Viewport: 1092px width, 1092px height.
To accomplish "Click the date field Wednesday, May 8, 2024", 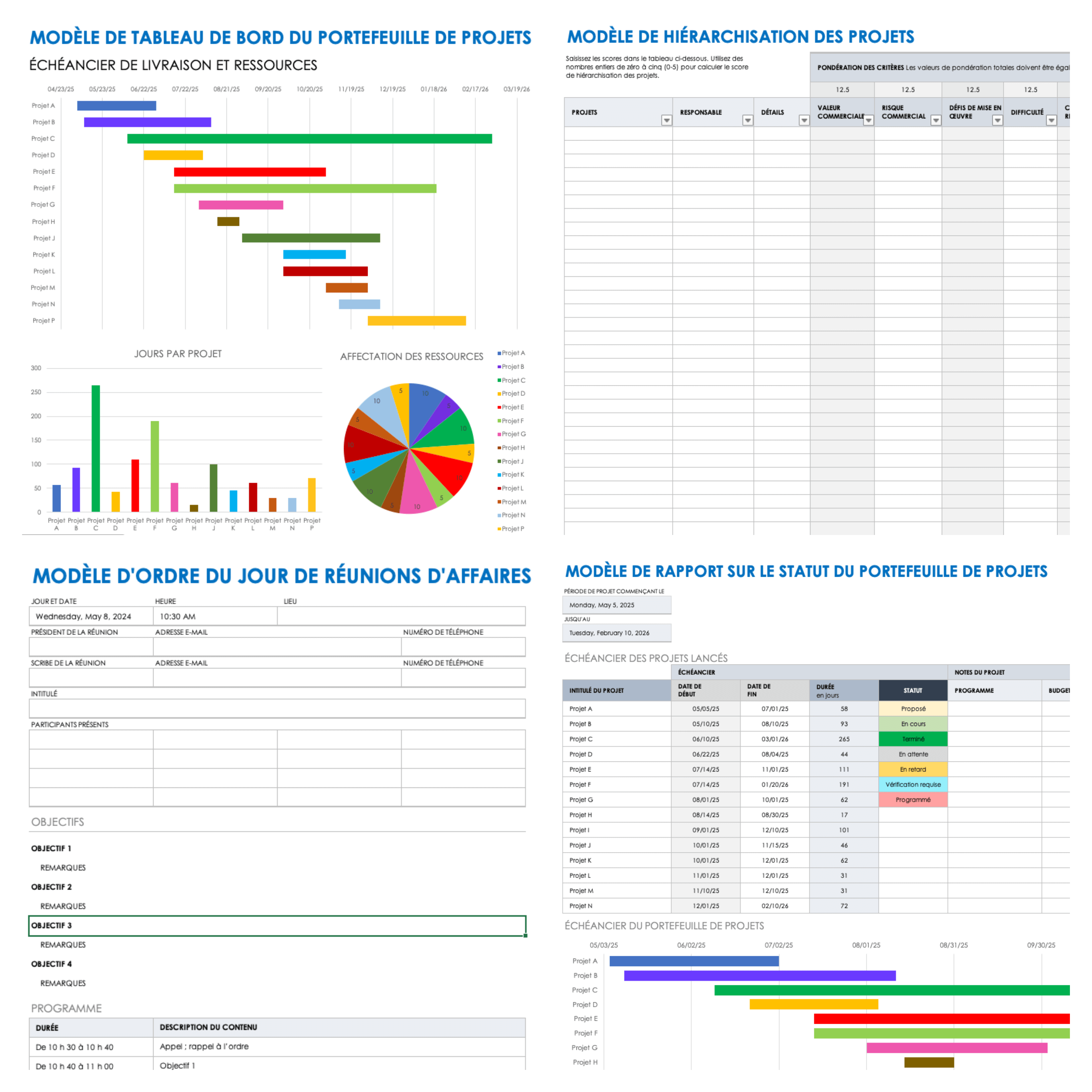I will 91,616.
